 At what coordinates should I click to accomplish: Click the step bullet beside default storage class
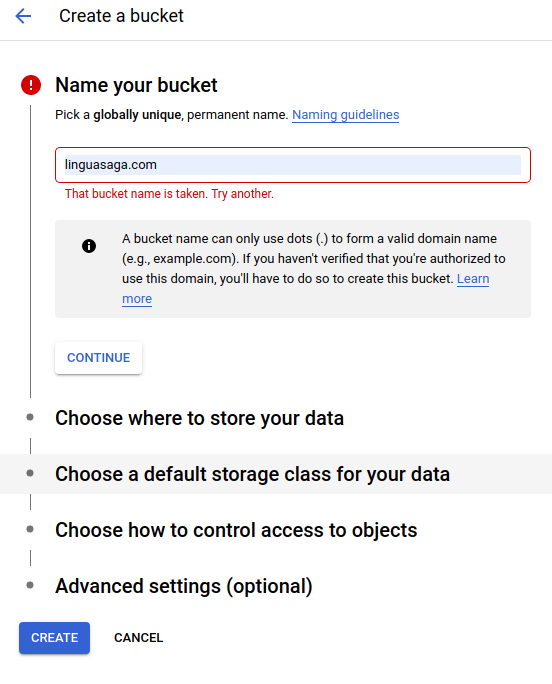(30, 473)
